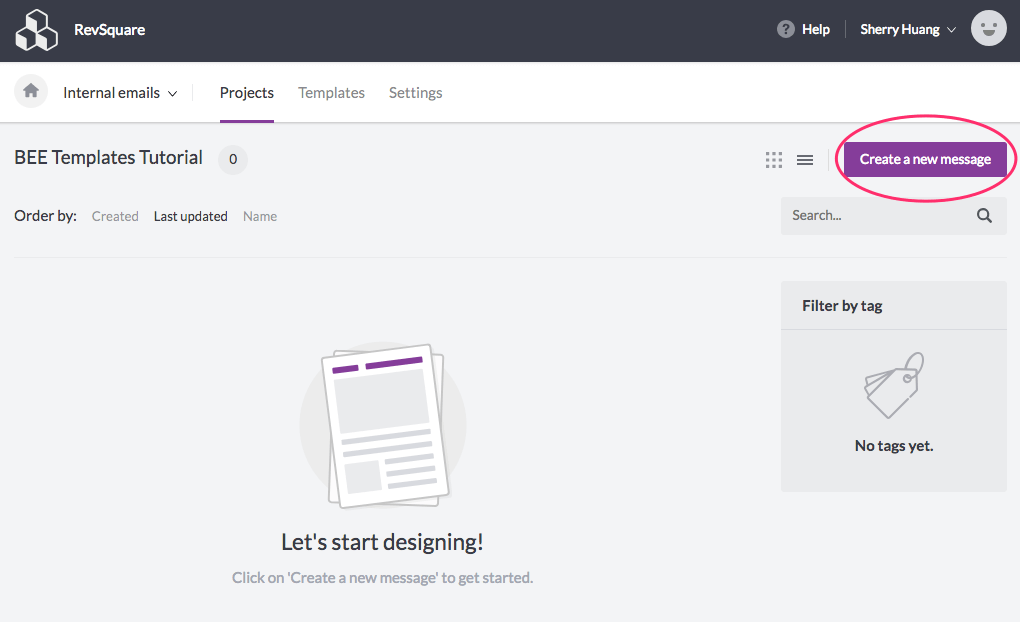
Task: Expand the Sherry Huang account menu
Action: pos(908,29)
